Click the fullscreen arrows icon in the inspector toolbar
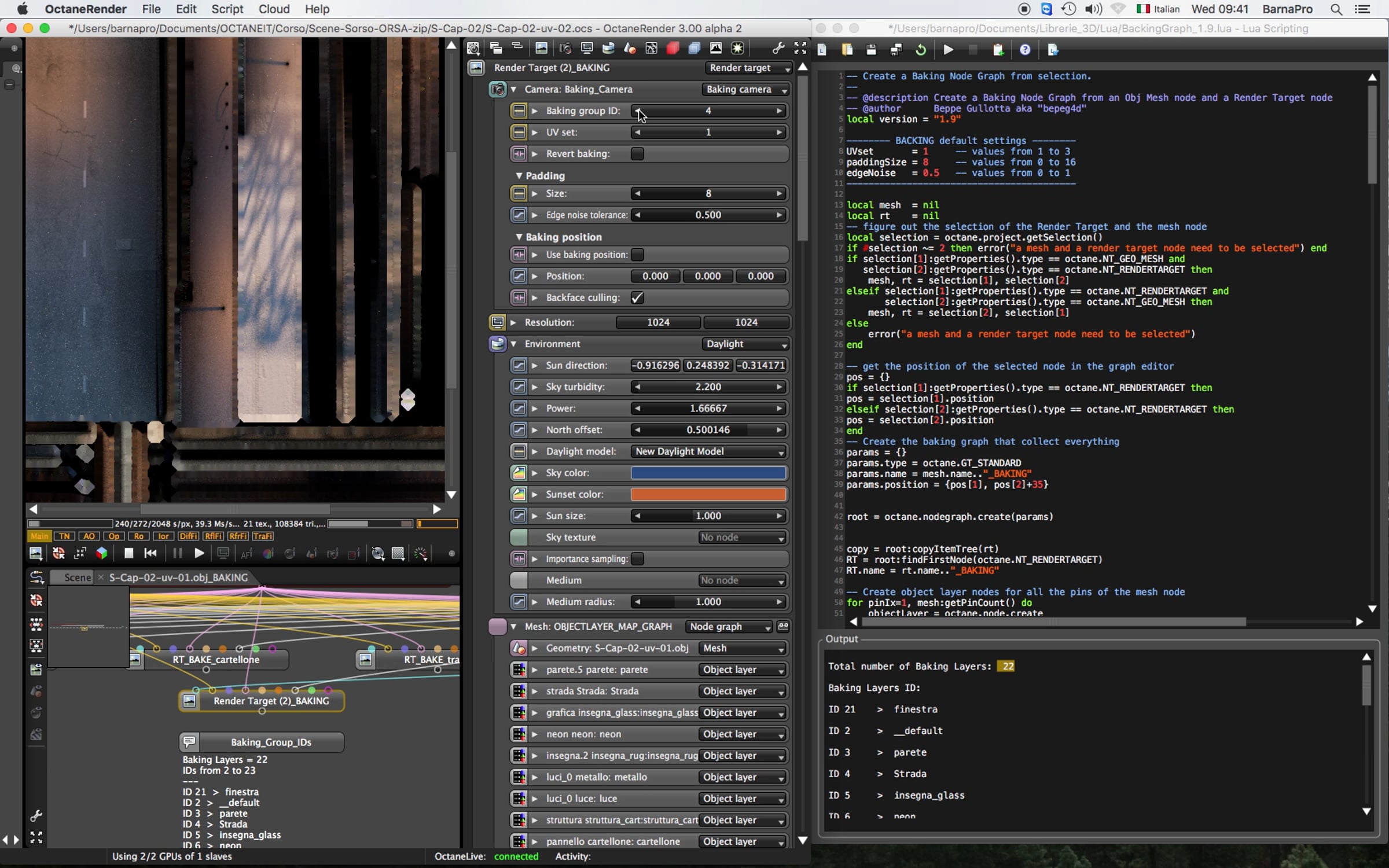Image resolution: width=1389 pixels, height=868 pixels. pos(800,49)
